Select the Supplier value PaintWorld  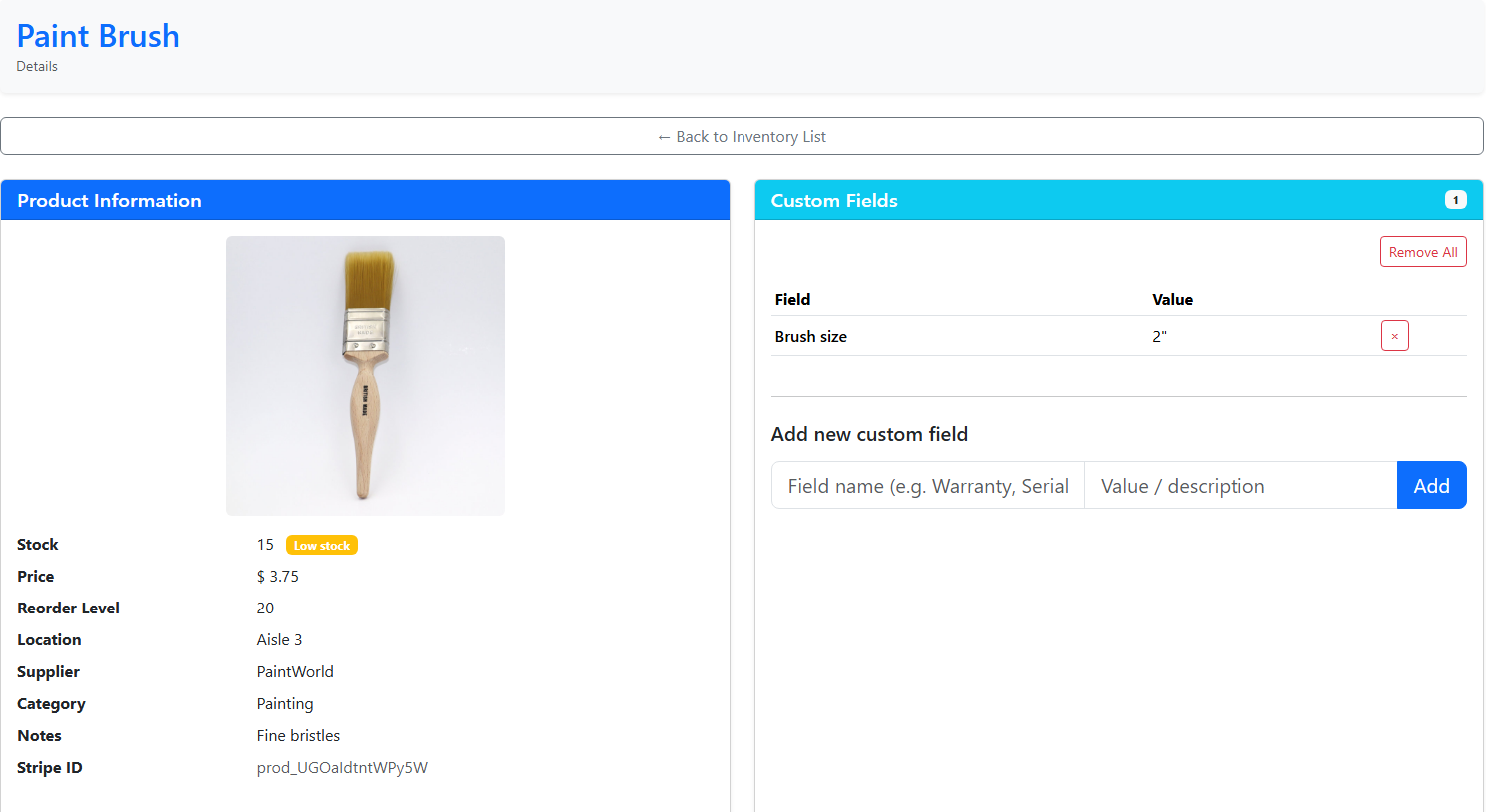(295, 671)
